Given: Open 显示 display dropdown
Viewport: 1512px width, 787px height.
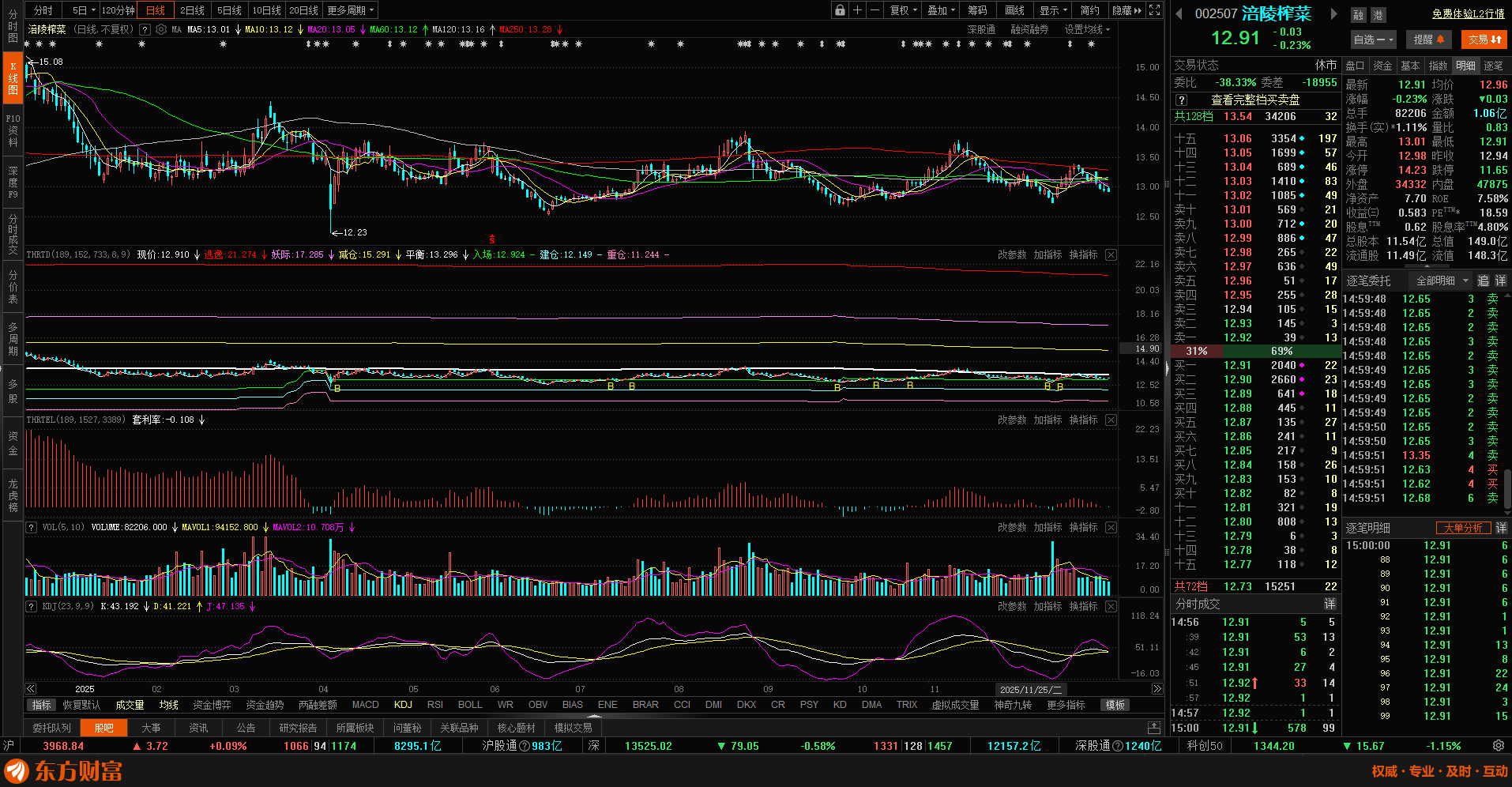Looking at the screenshot, I should [x=1054, y=10].
